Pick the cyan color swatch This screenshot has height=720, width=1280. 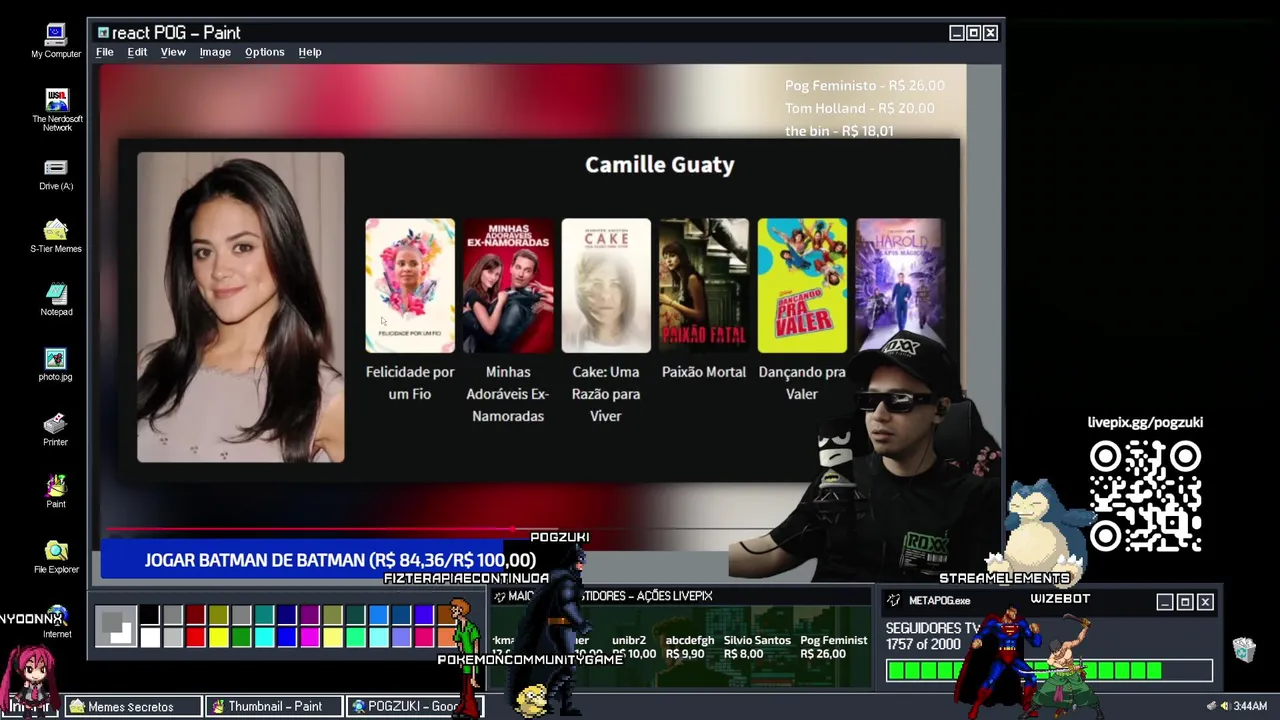coord(265,637)
